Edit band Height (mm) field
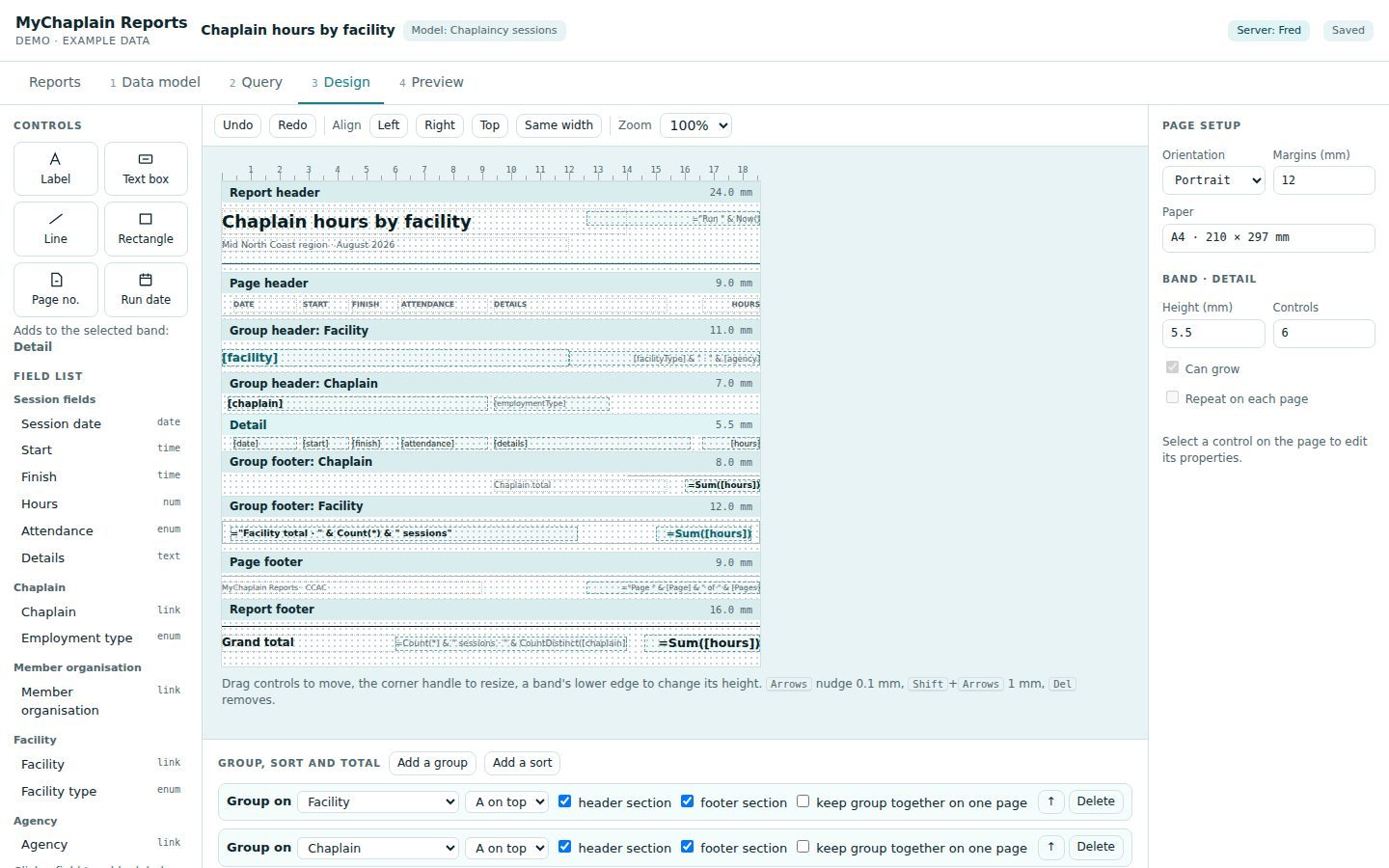Screen dimensions: 1389x868 click(1213, 333)
